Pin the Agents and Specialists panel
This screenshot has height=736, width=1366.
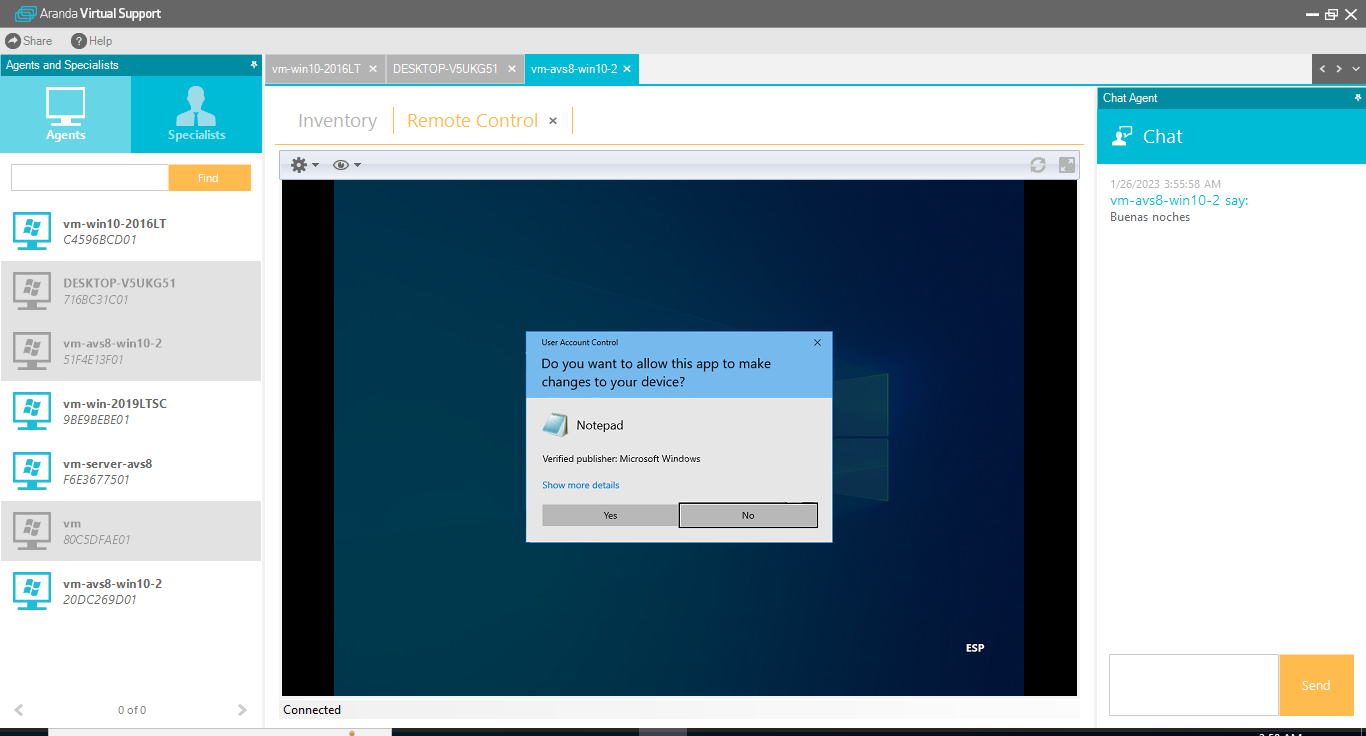coord(254,65)
